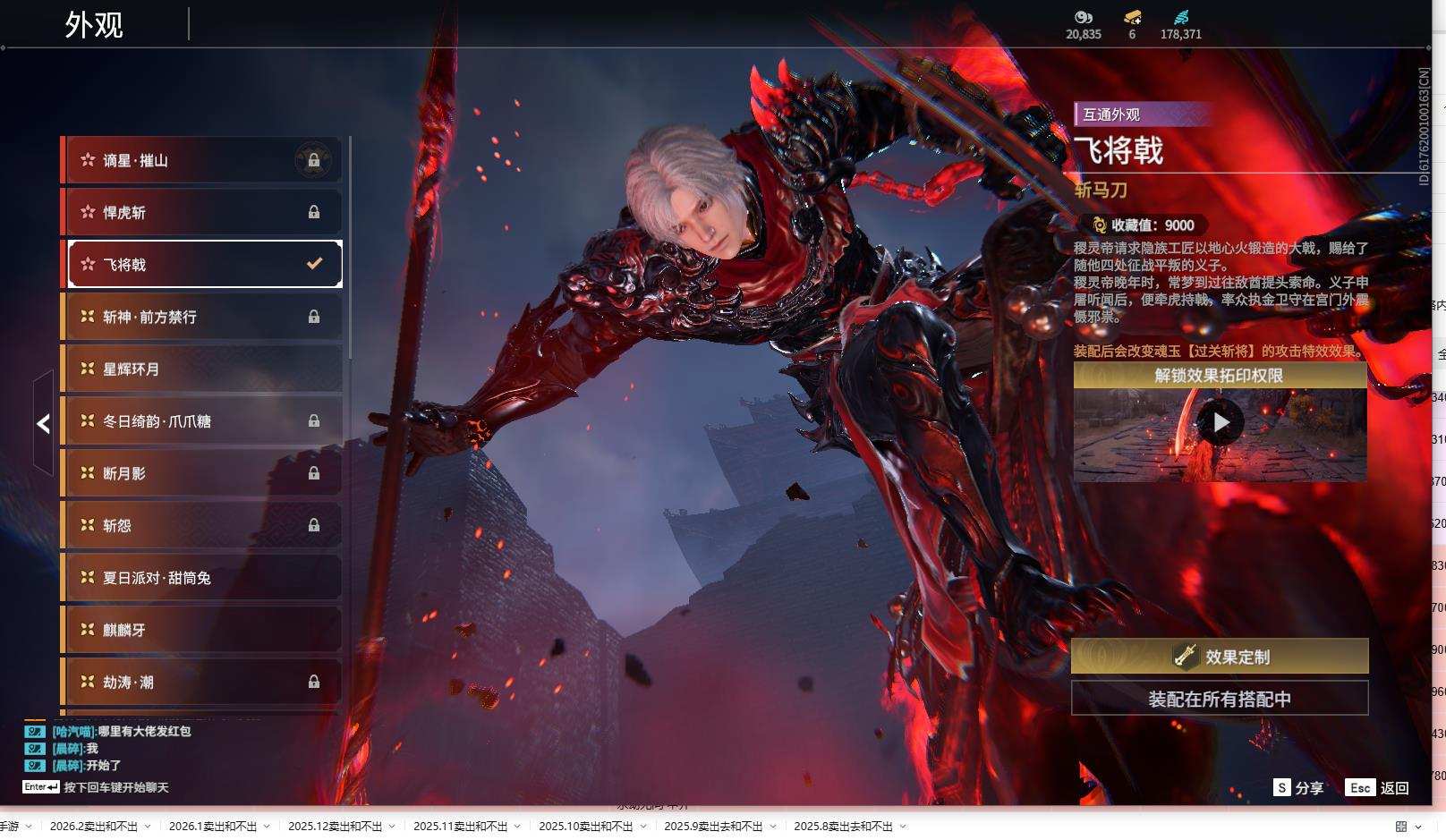Click the equipped checkmark on 飞将戟
The image size is (1446, 840).
coord(314,264)
